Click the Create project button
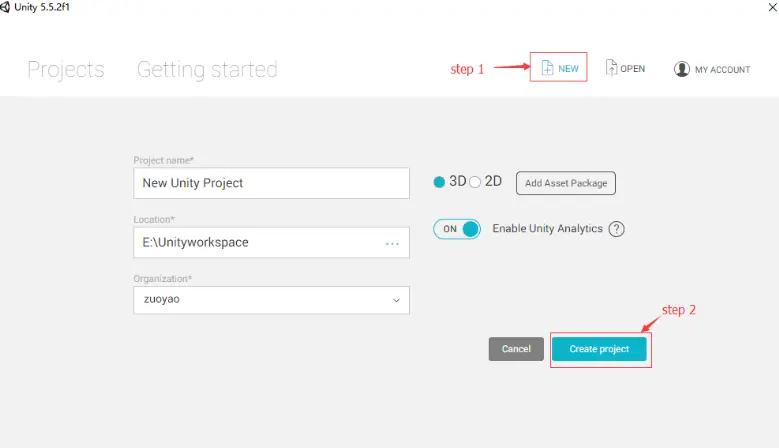 click(x=599, y=349)
